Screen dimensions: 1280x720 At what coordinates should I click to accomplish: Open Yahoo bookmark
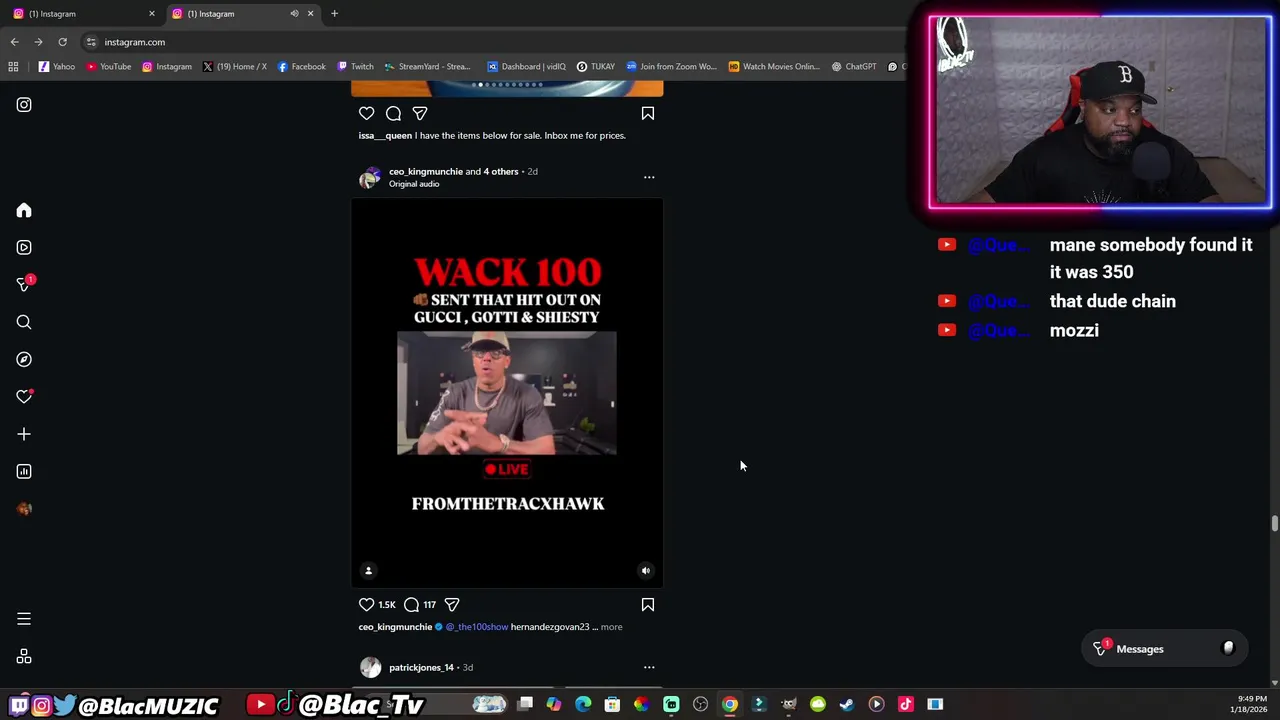[x=56, y=67]
